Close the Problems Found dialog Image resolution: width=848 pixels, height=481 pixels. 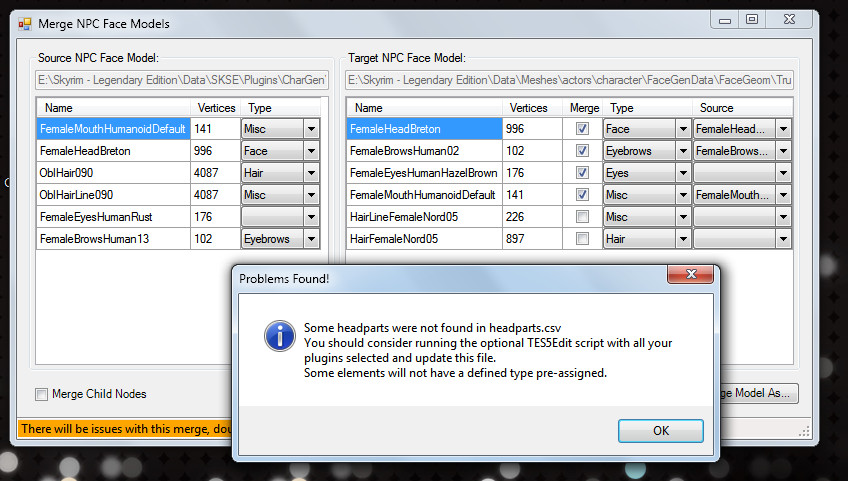[x=691, y=274]
